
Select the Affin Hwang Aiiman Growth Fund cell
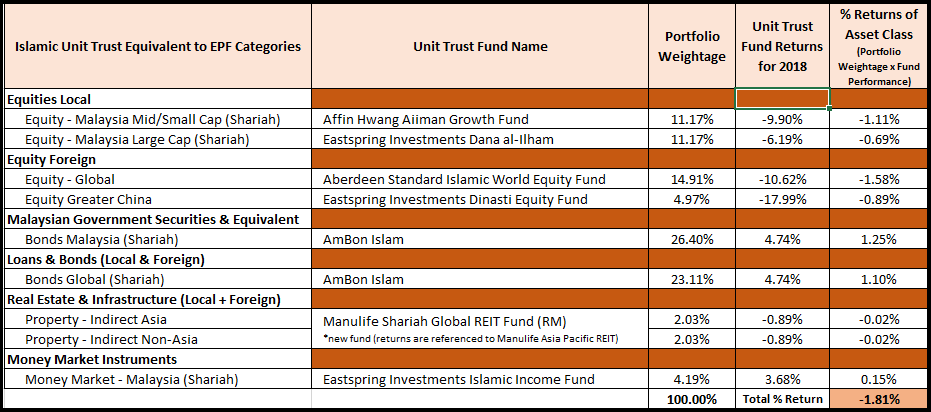click(x=480, y=119)
